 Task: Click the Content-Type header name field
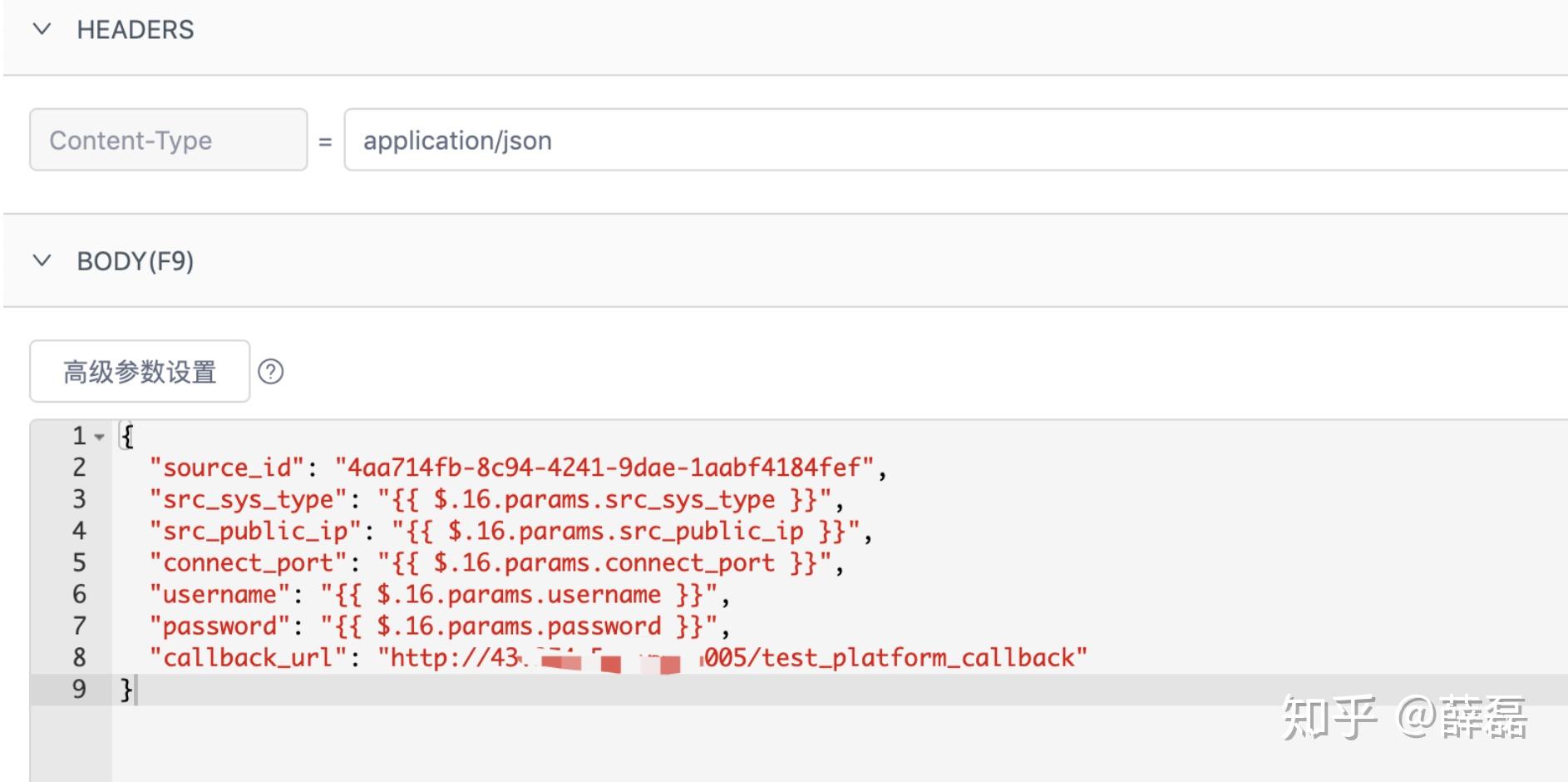point(169,140)
